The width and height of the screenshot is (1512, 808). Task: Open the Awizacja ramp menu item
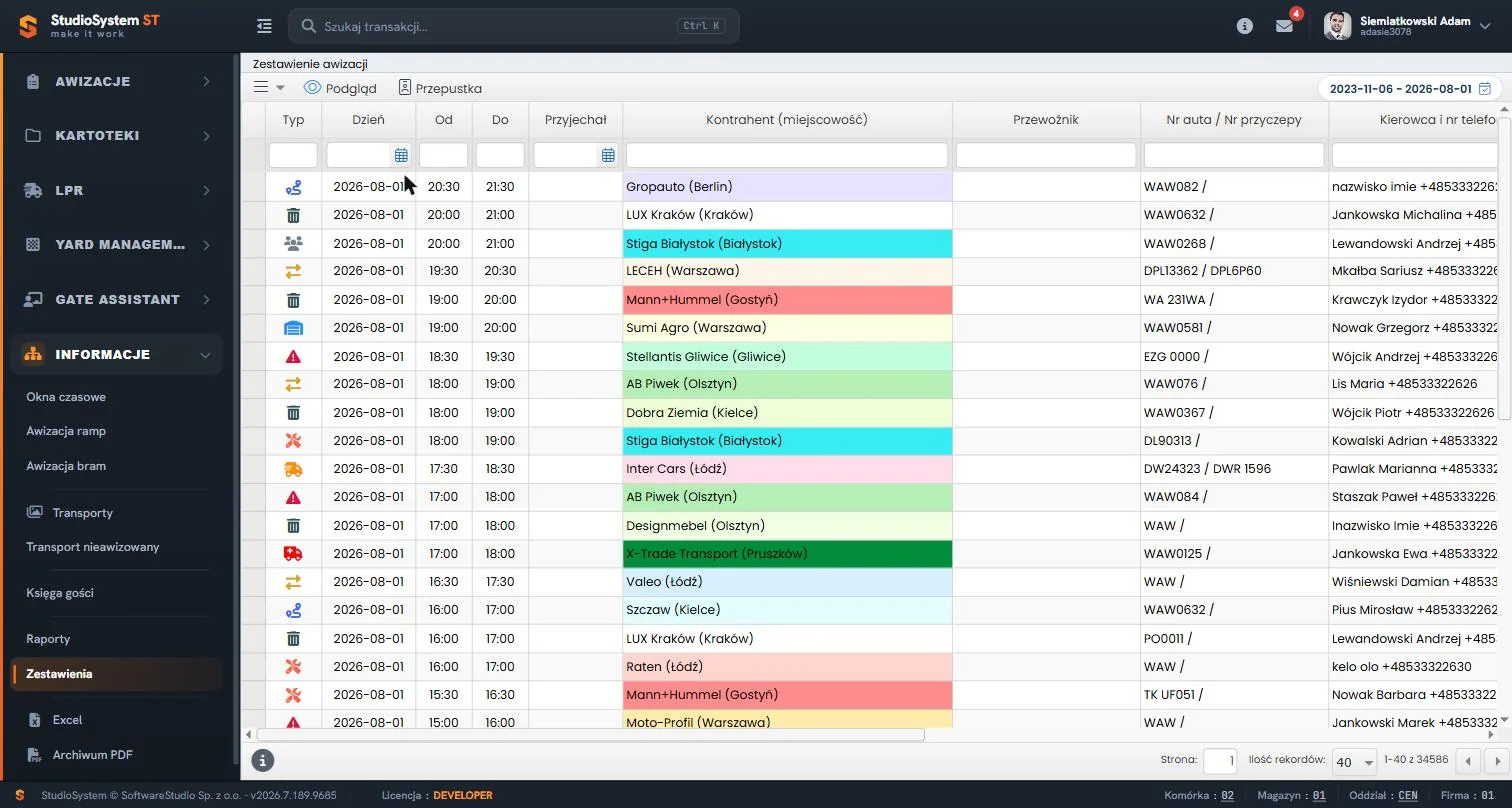66,431
